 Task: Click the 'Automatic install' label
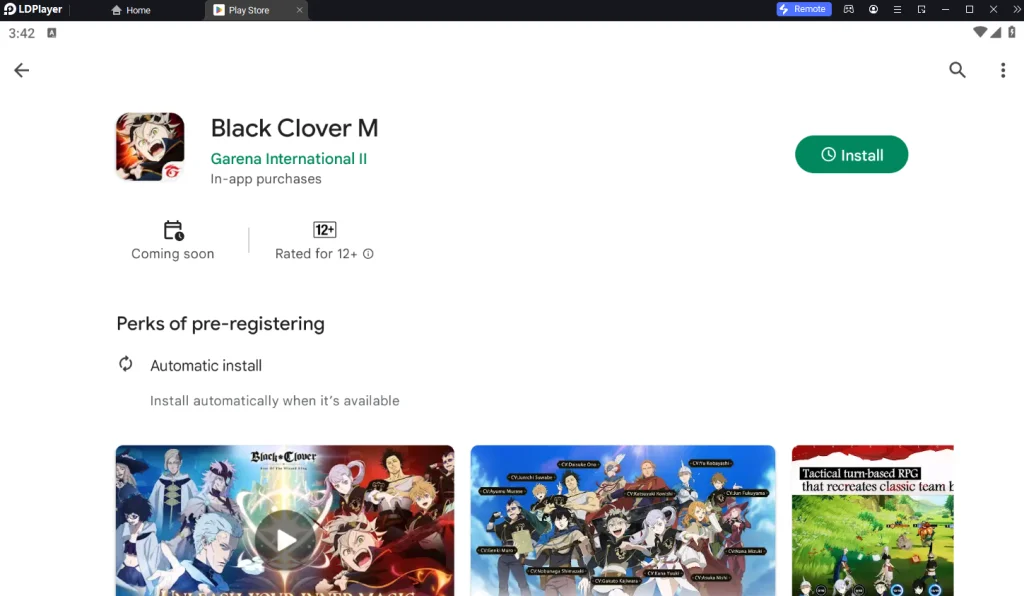[206, 366]
